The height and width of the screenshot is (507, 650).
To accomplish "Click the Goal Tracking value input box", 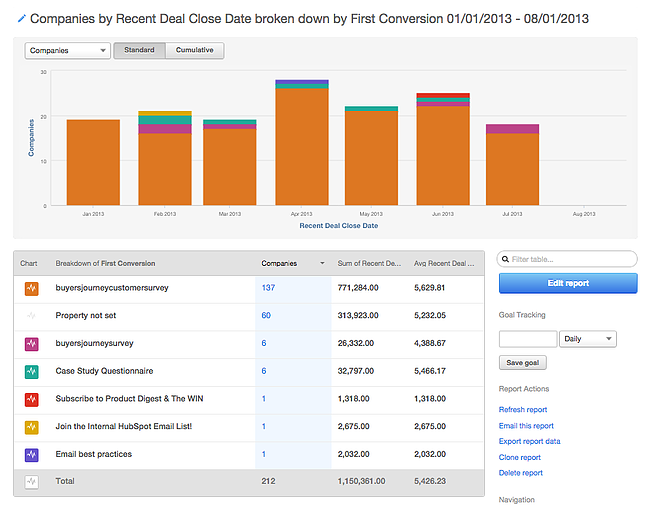I will coord(527,339).
